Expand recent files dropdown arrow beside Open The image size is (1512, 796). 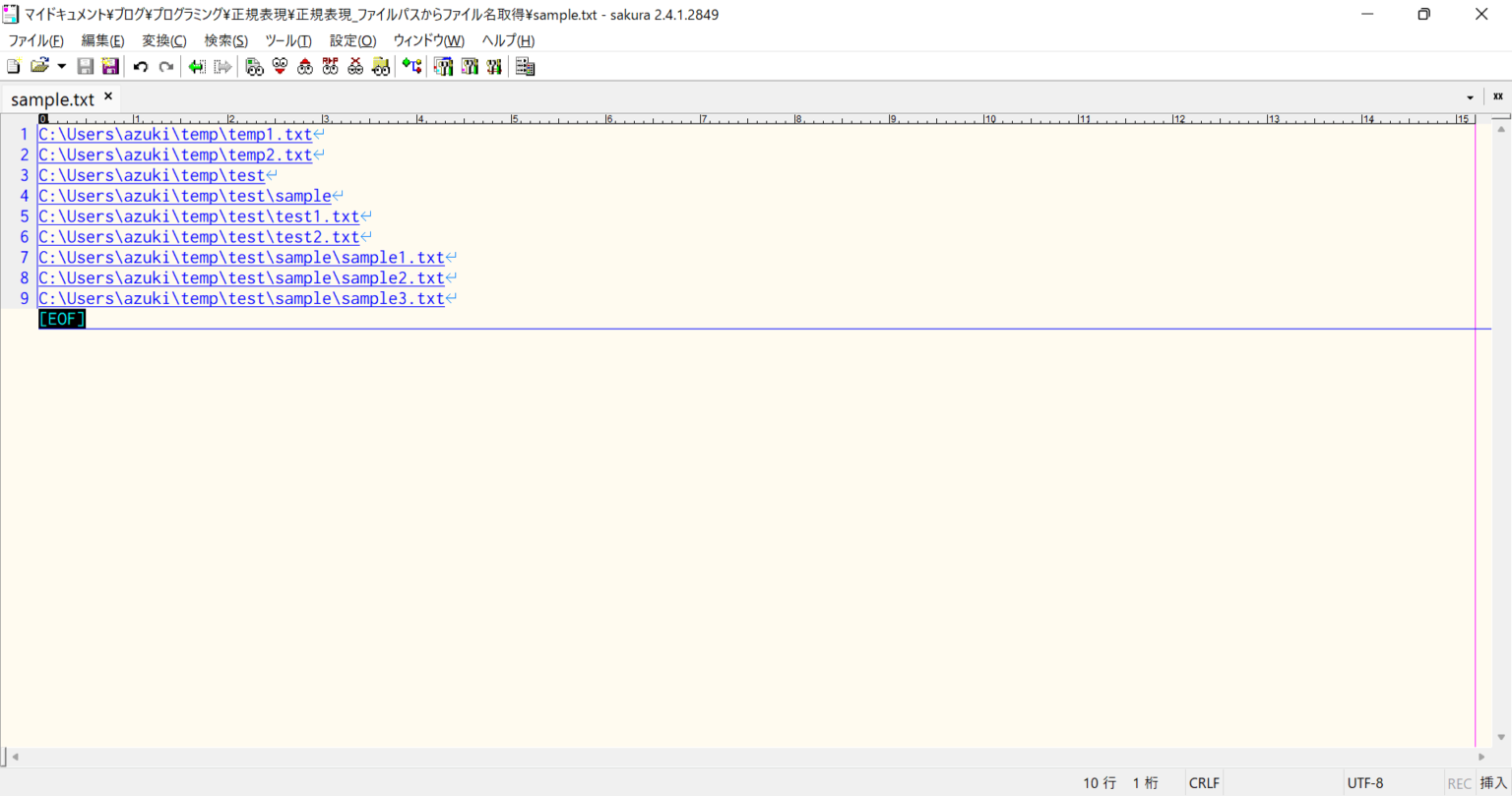click(61, 67)
